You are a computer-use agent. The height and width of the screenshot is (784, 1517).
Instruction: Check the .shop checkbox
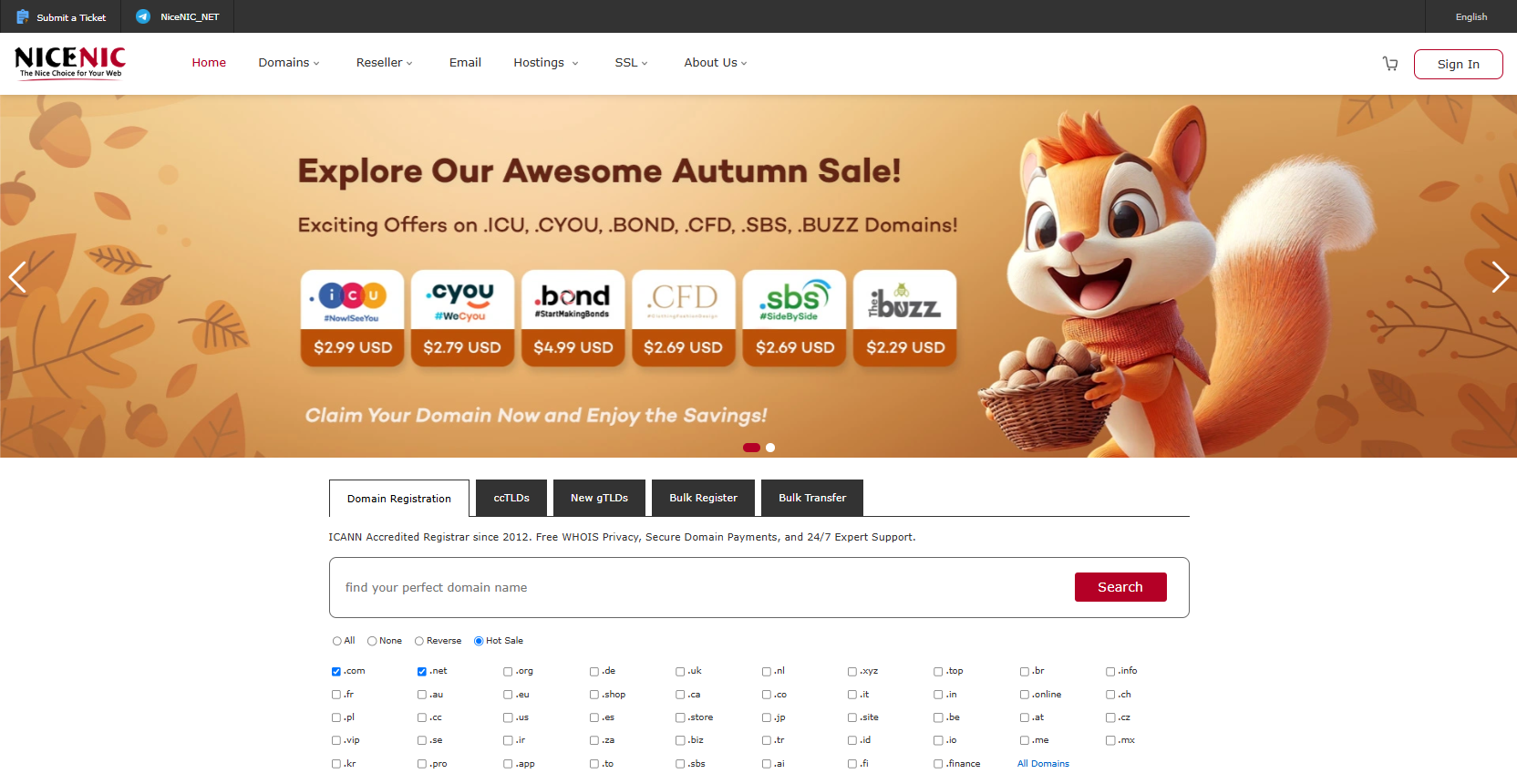tap(594, 695)
